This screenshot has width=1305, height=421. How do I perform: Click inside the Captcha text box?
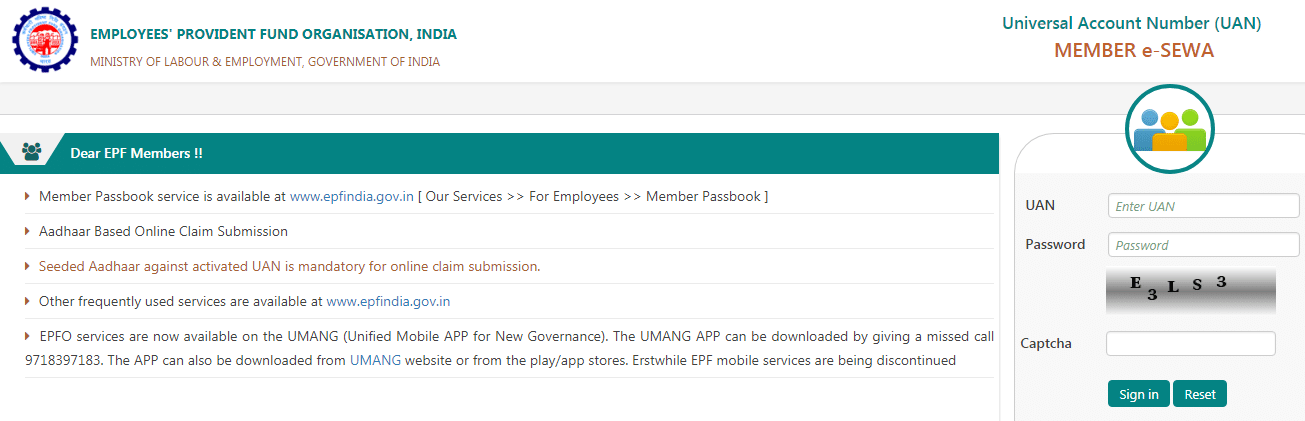click(x=1191, y=344)
